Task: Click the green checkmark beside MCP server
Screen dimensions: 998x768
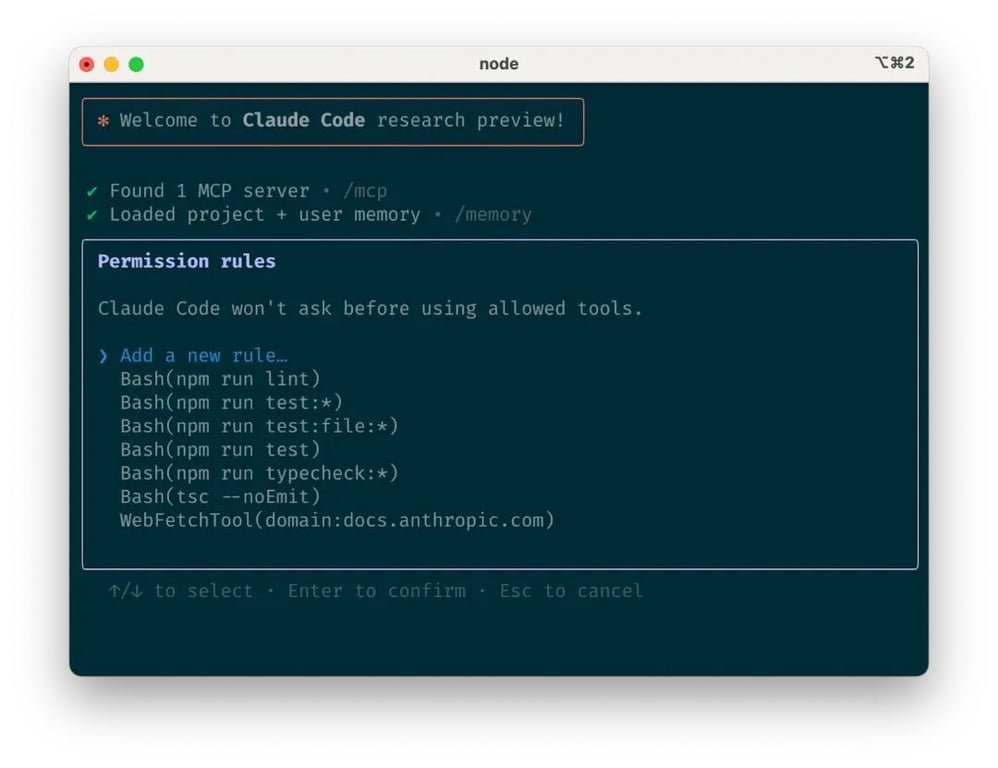Action: [x=92, y=191]
